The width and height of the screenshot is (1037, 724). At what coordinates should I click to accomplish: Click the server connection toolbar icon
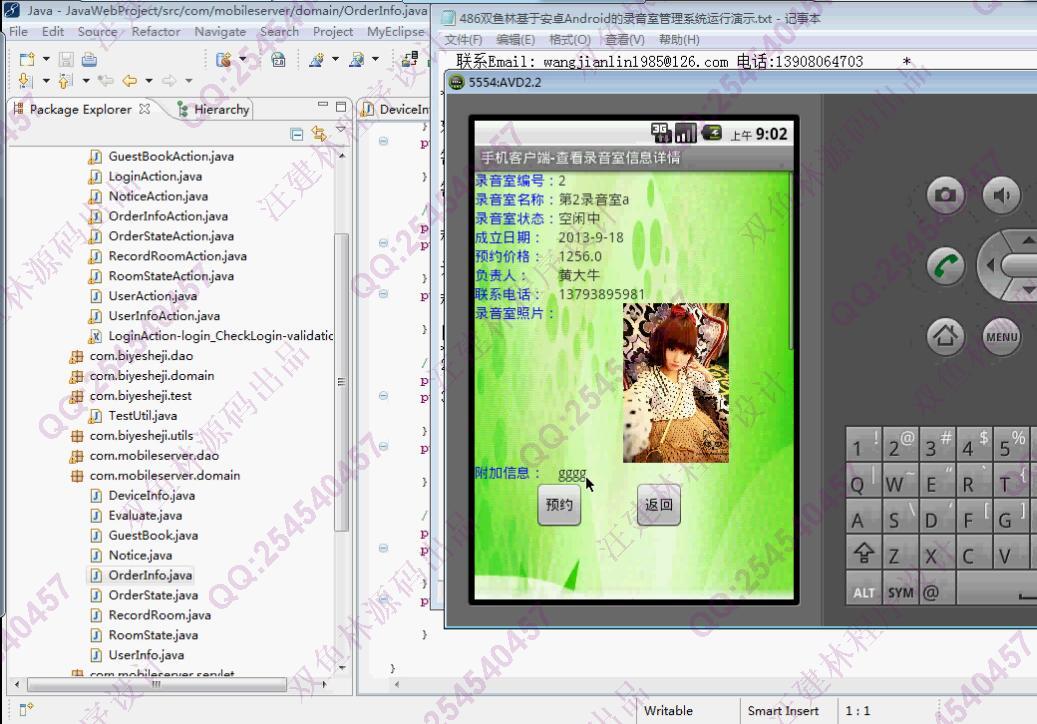[x=410, y=60]
